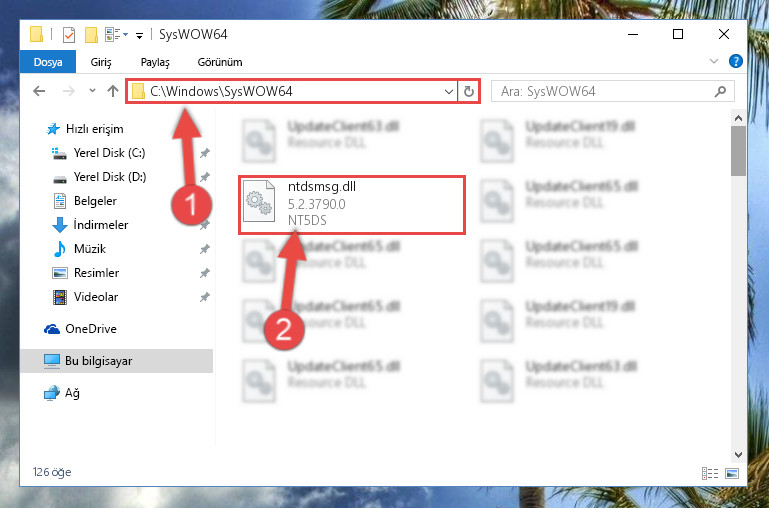Click the OneDrive cloud icon
The image size is (769, 508).
click(51, 329)
